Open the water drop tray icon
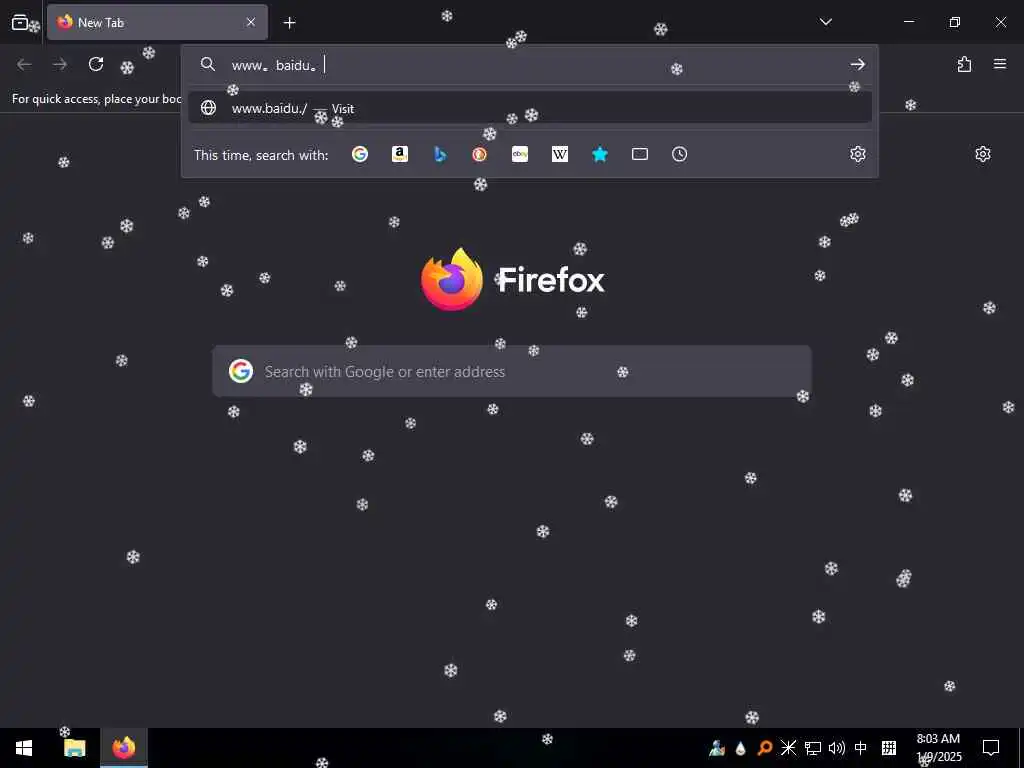 pyautogui.click(x=741, y=748)
